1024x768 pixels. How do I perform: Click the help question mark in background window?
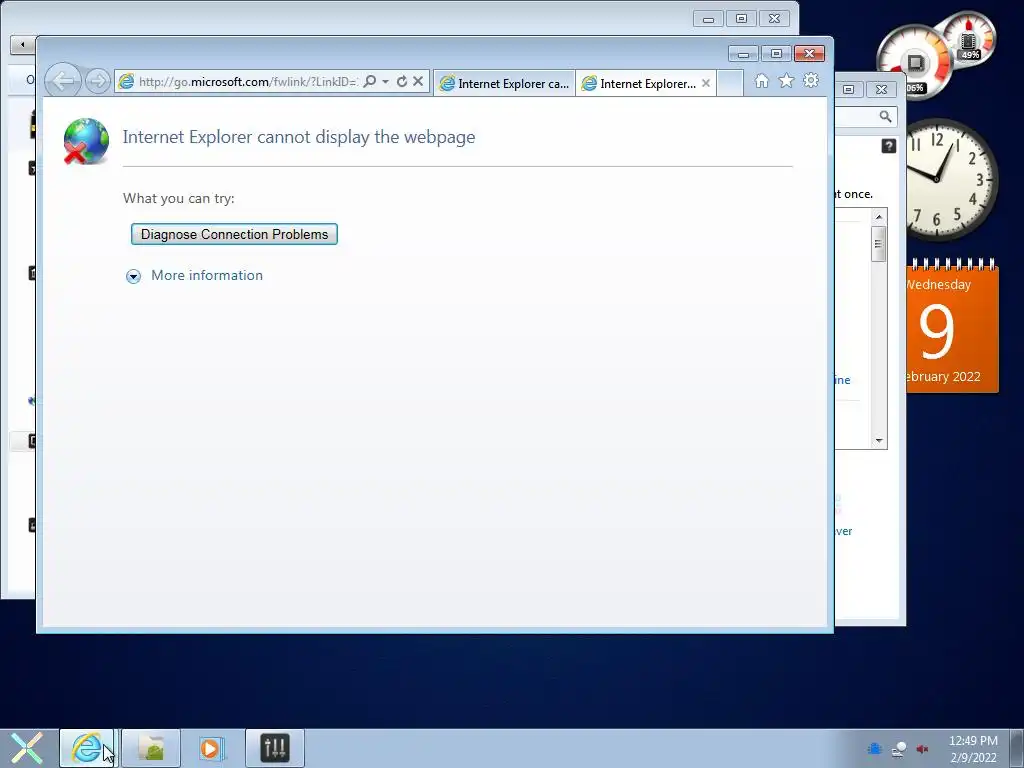889,146
